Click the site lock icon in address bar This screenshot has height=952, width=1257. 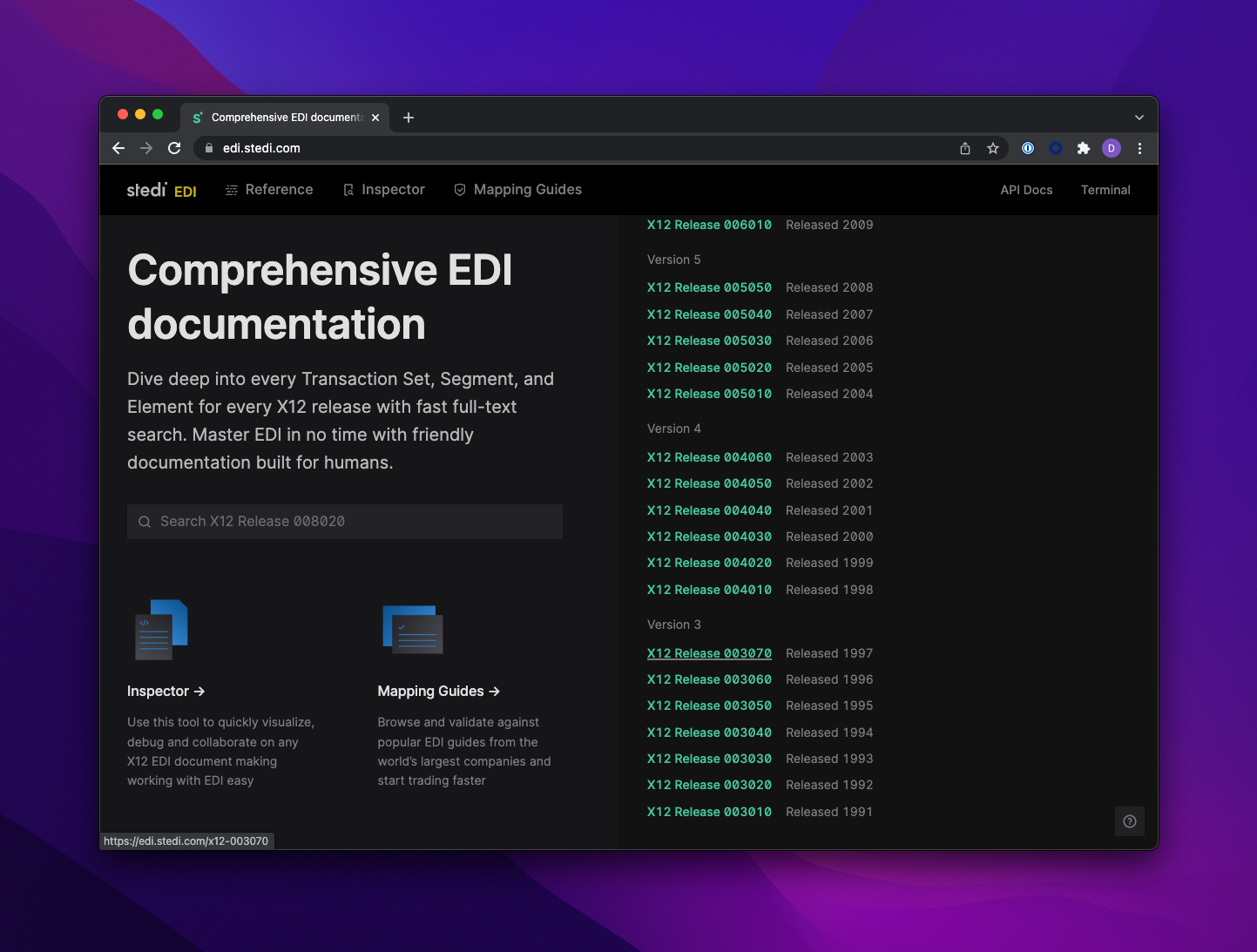tap(208, 148)
